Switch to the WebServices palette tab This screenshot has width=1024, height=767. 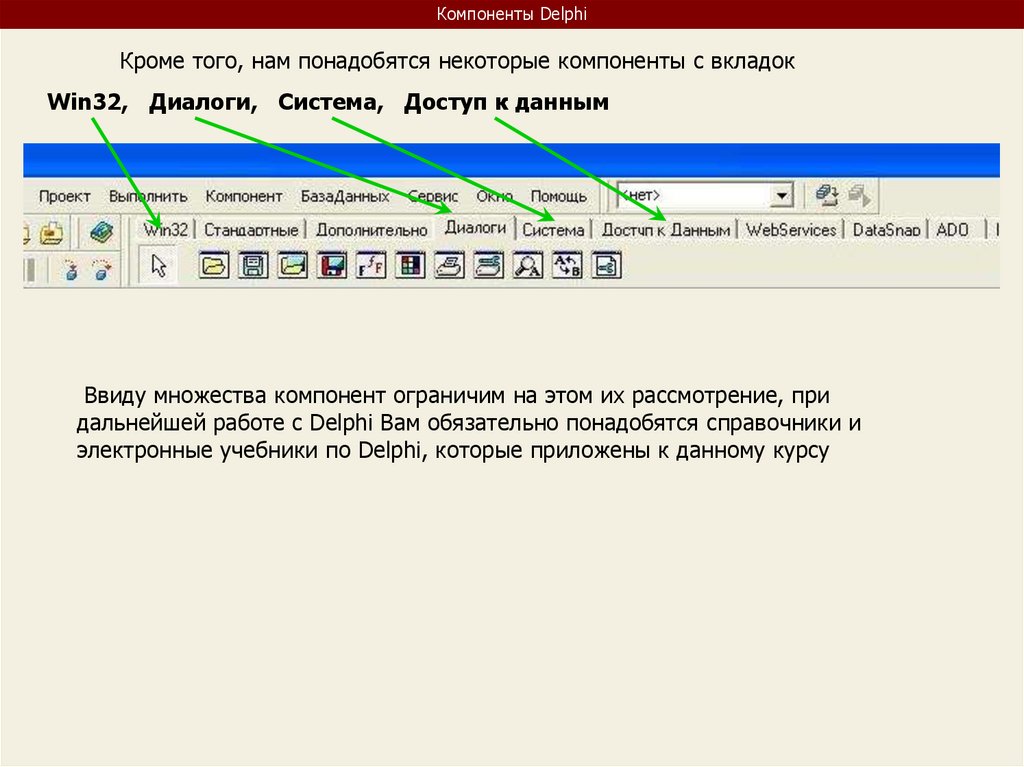tap(791, 230)
